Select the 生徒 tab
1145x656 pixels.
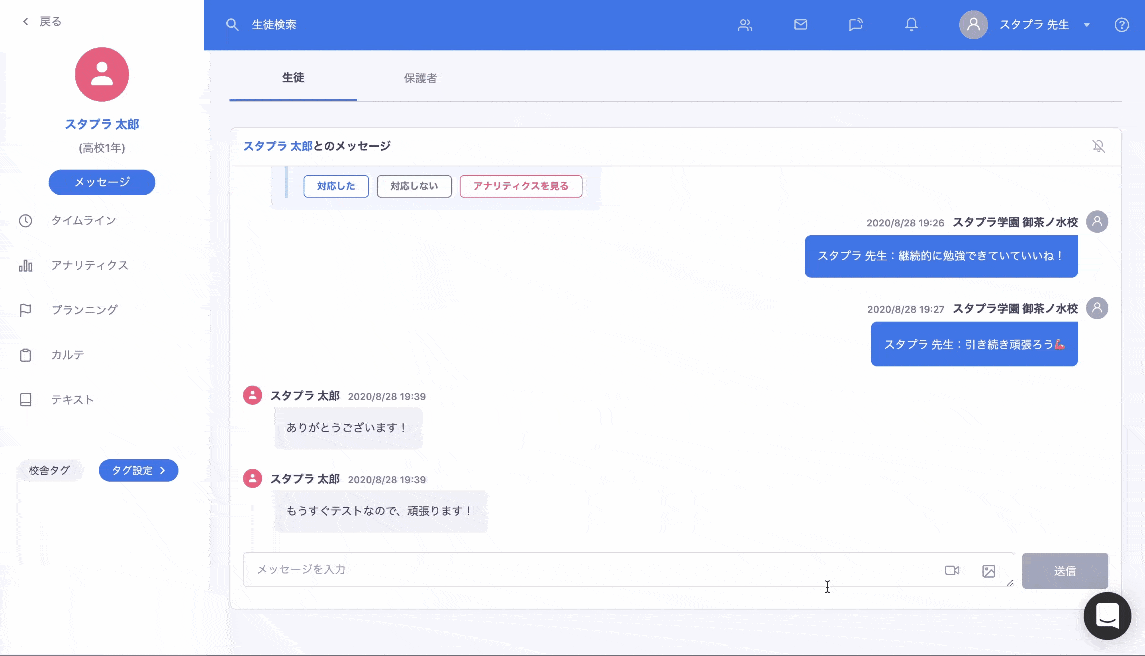[x=293, y=77]
